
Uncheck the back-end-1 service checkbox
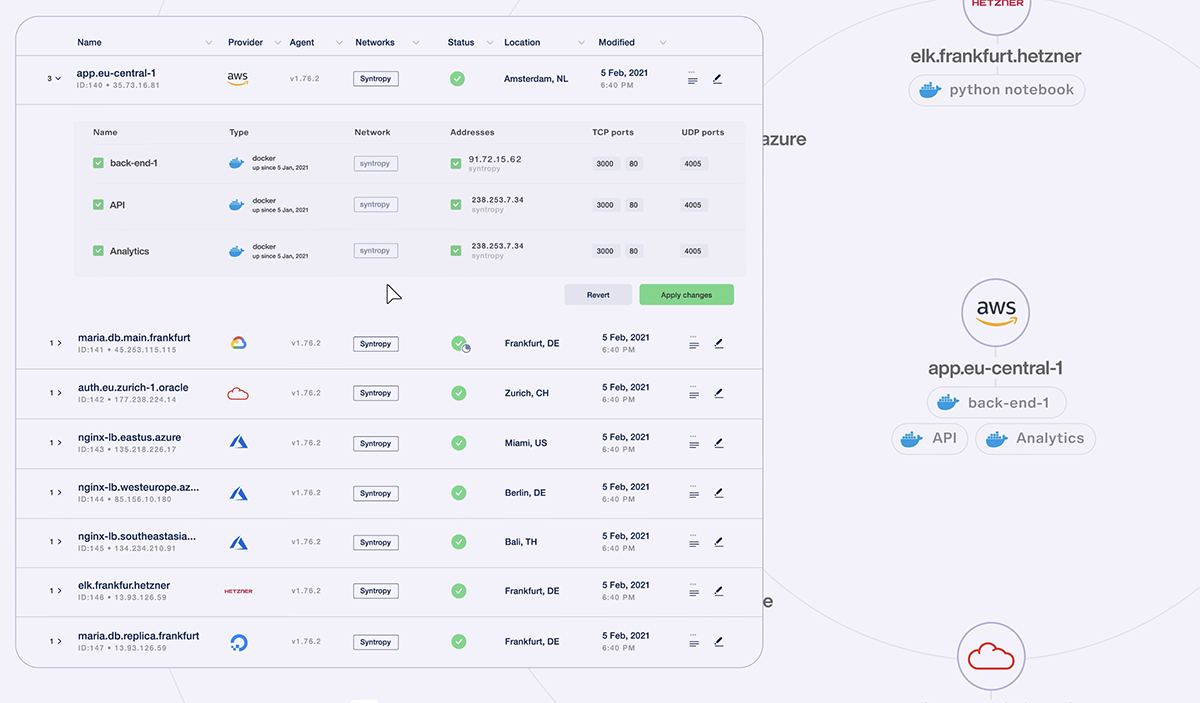pos(98,163)
